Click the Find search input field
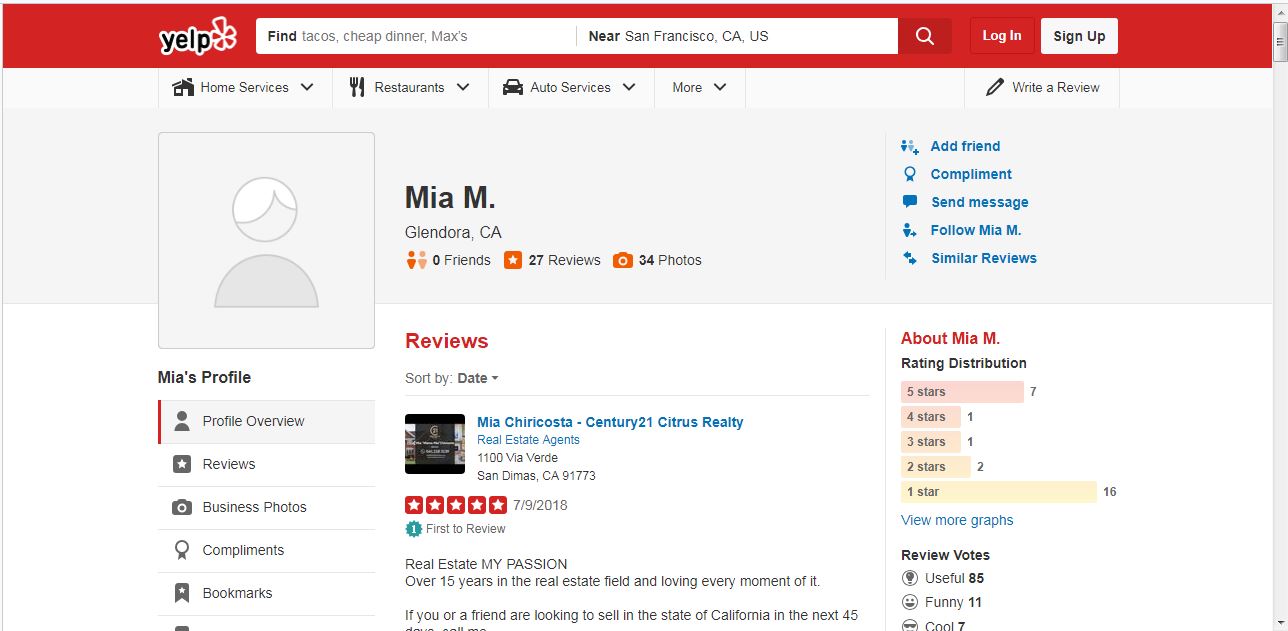Screen dimensions: 1288x631 tap(416, 36)
